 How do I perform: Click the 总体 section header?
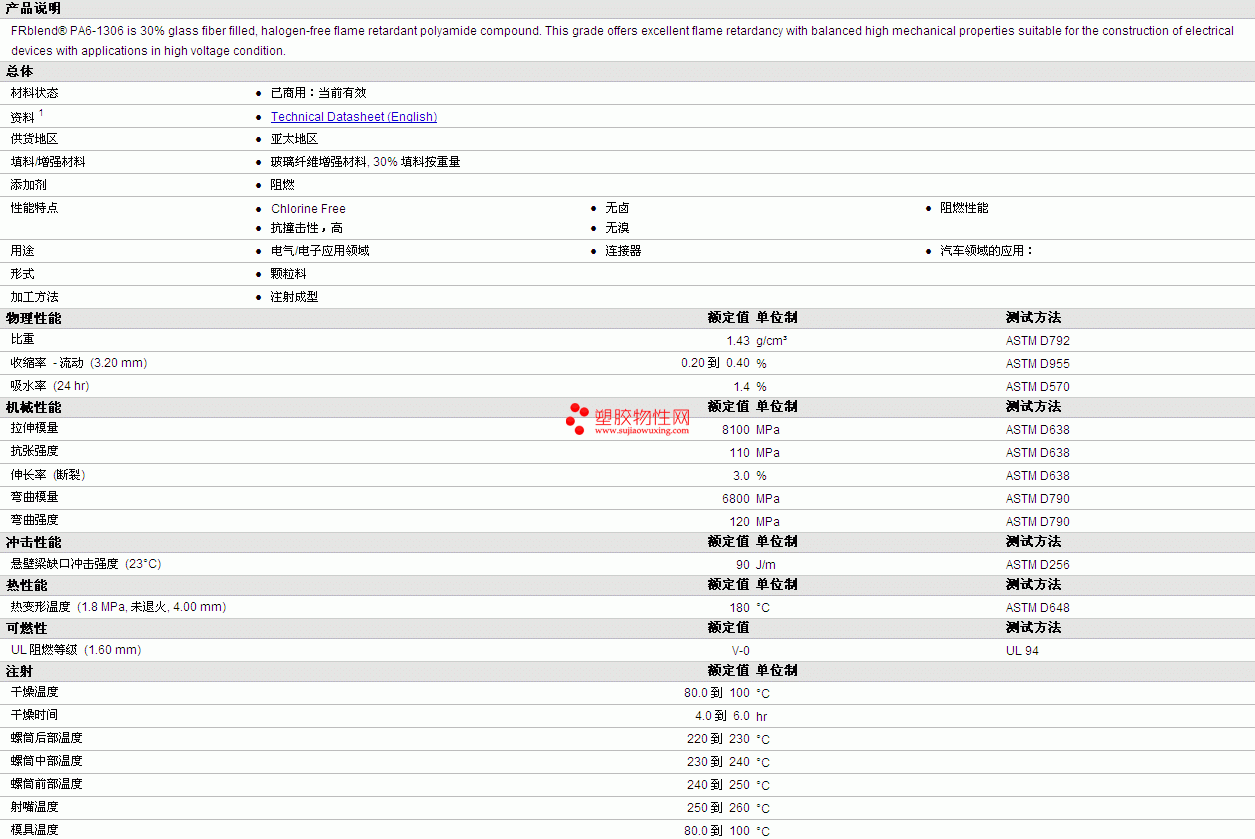[x=20, y=71]
